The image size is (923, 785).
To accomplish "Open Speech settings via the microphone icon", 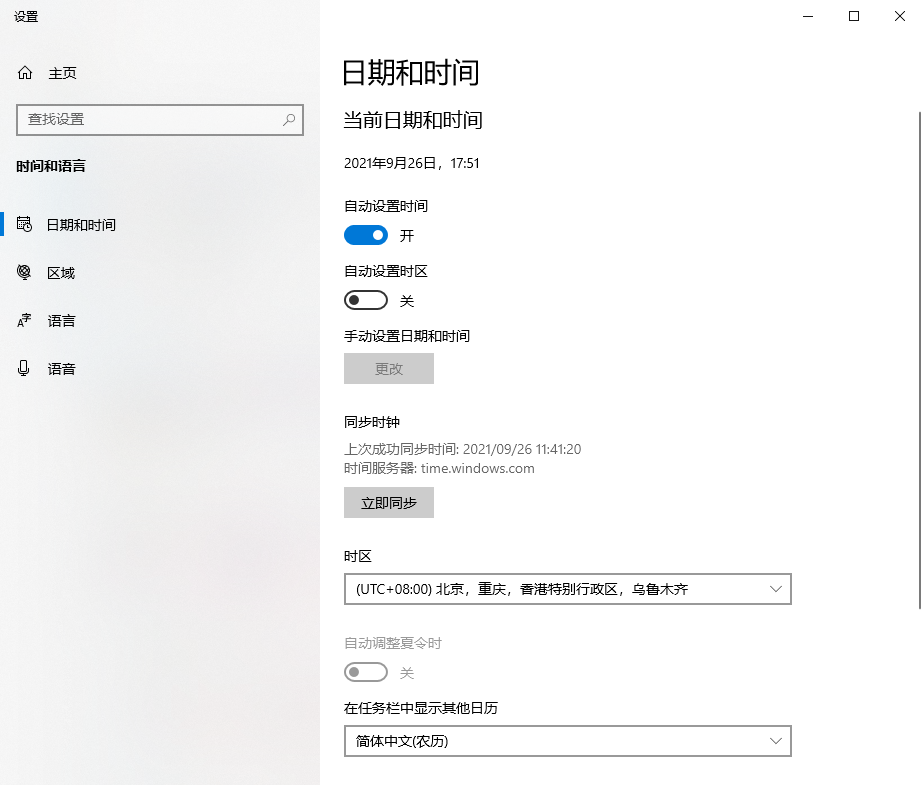I will click(x=22, y=368).
